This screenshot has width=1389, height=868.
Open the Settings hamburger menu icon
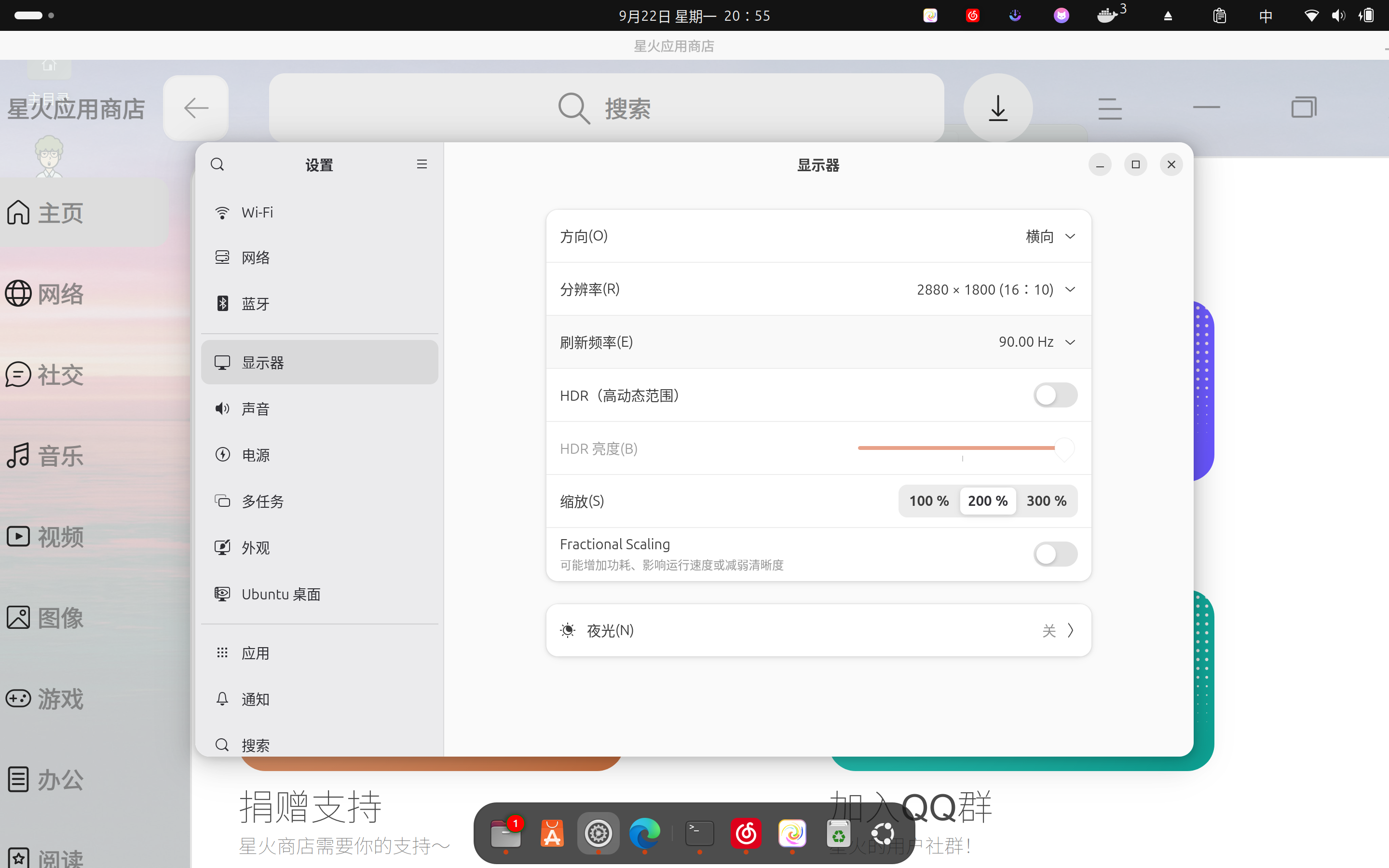click(422, 165)
